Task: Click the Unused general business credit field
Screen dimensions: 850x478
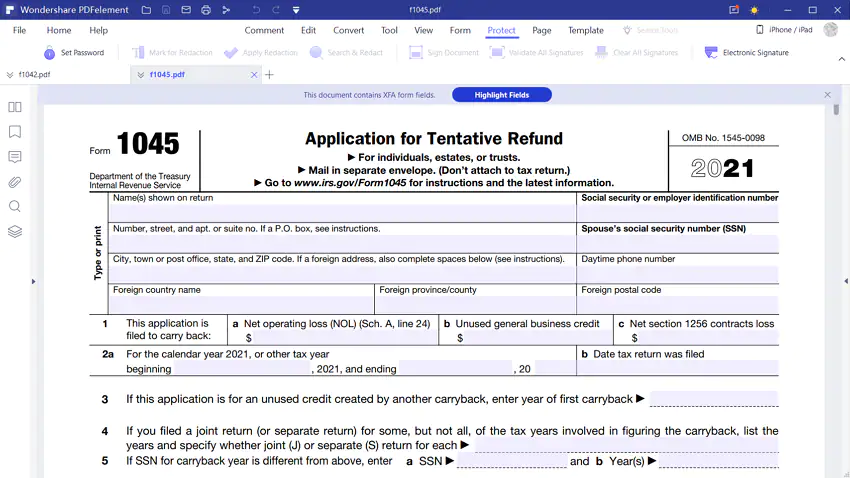Action: (538, 338)
